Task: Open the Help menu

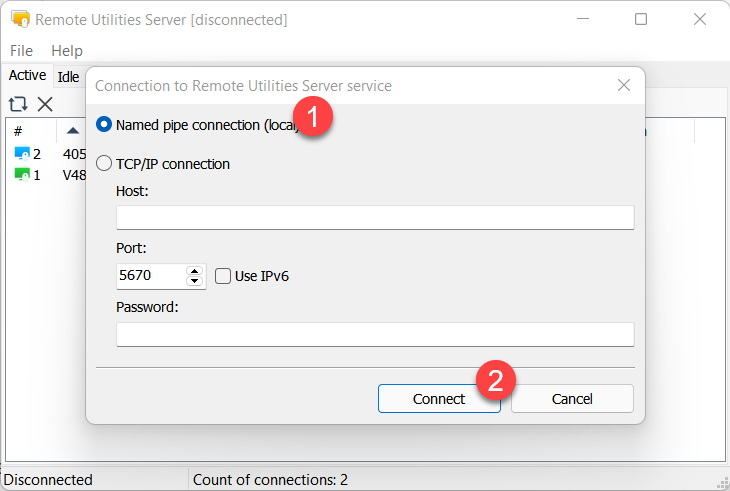Action: (x=67, y=50)
